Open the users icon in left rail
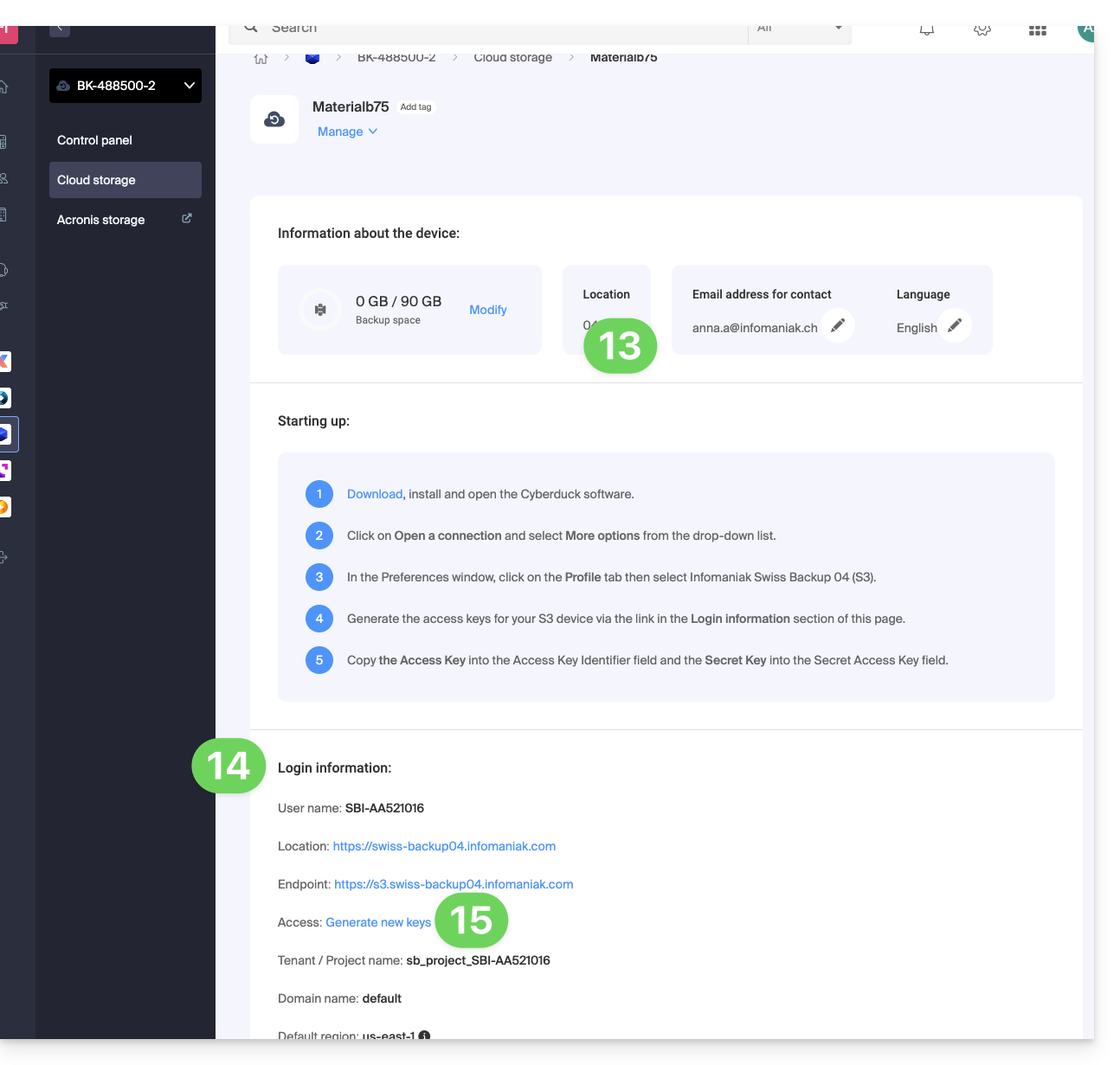This screenshot has width=1120, height=1065. [x=4, y=178]
